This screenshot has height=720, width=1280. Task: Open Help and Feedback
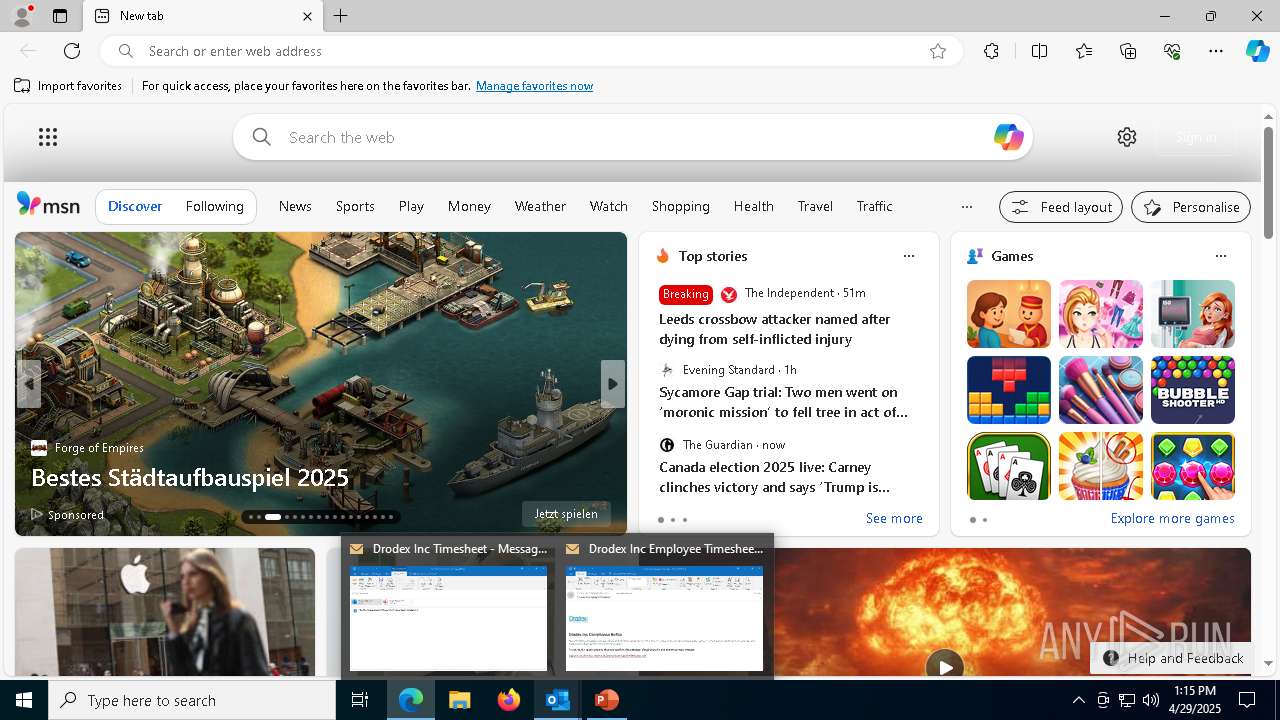coord(1173,658)
